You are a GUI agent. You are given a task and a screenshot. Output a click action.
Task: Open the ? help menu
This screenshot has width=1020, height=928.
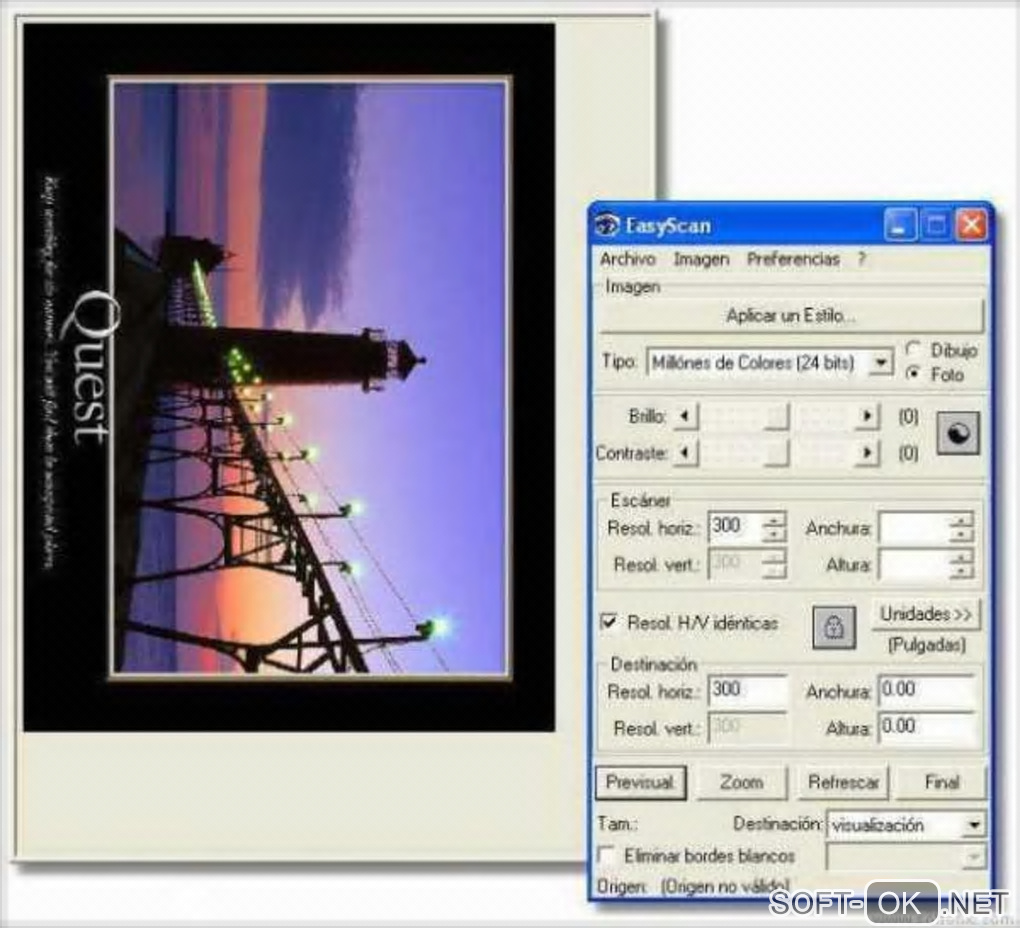pos(861,259)
